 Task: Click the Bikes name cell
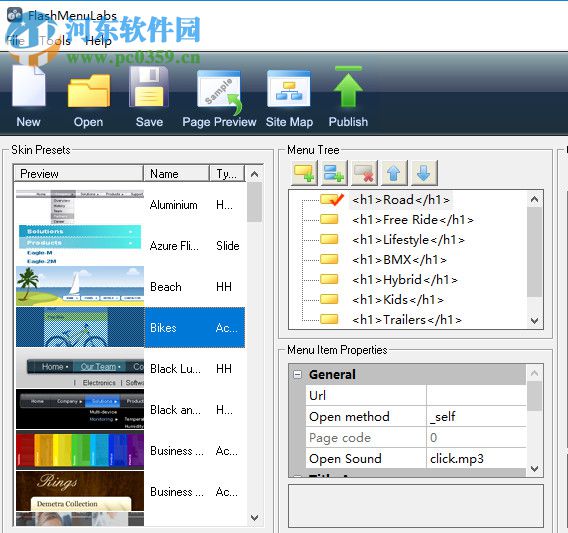click(x=177, y=328)
